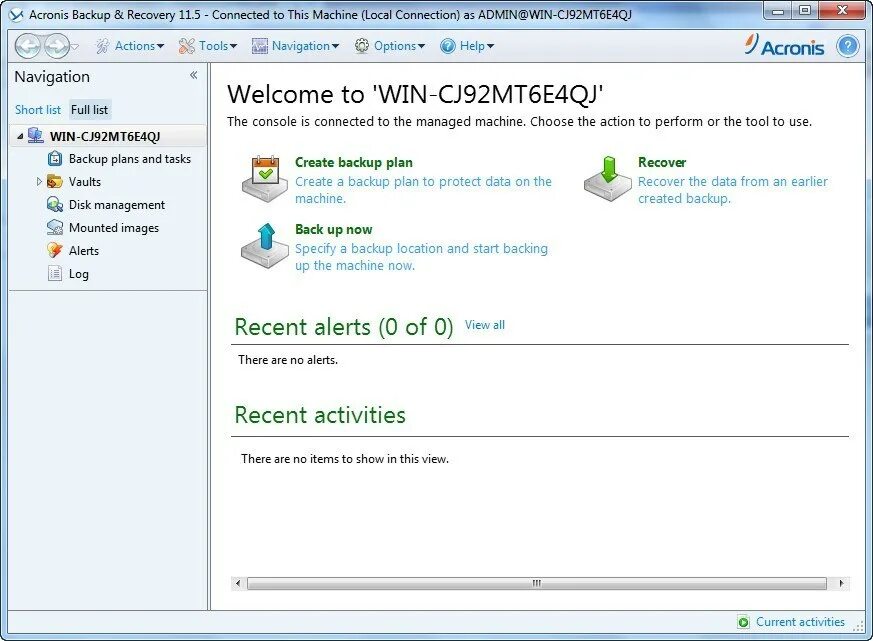The image size is (873, 641).
Task: Click the blue help button next to the Acronis logo
Action: [847, 46]
